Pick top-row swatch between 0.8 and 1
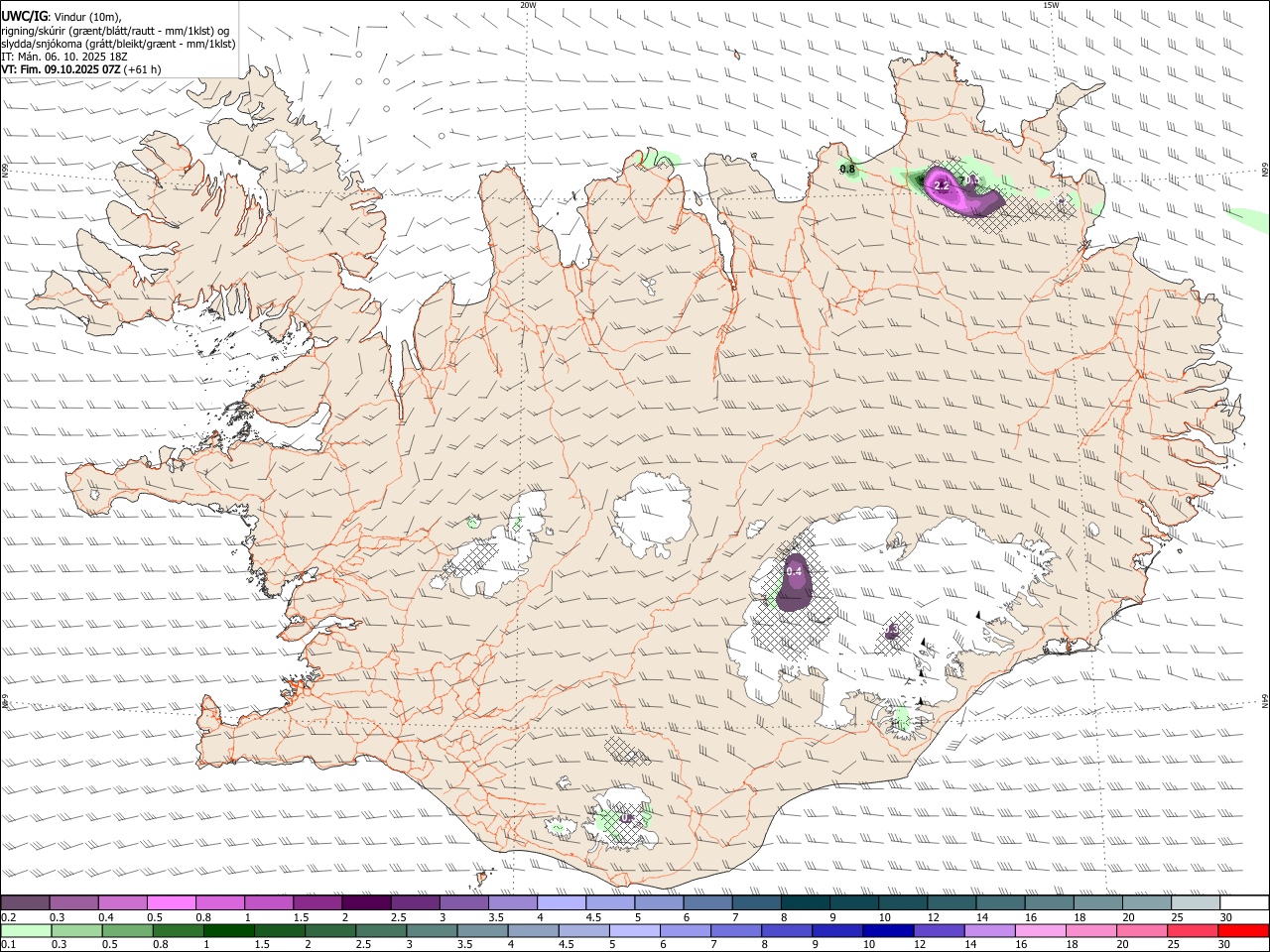This screenshot has width=1270, height=952. (x=220, y=903)
